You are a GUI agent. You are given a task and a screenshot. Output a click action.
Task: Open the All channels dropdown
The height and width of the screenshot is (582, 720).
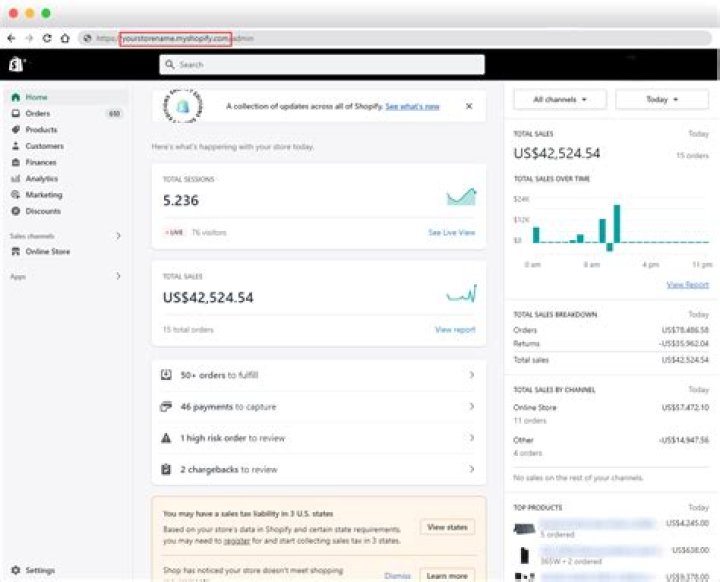point(557,99)
